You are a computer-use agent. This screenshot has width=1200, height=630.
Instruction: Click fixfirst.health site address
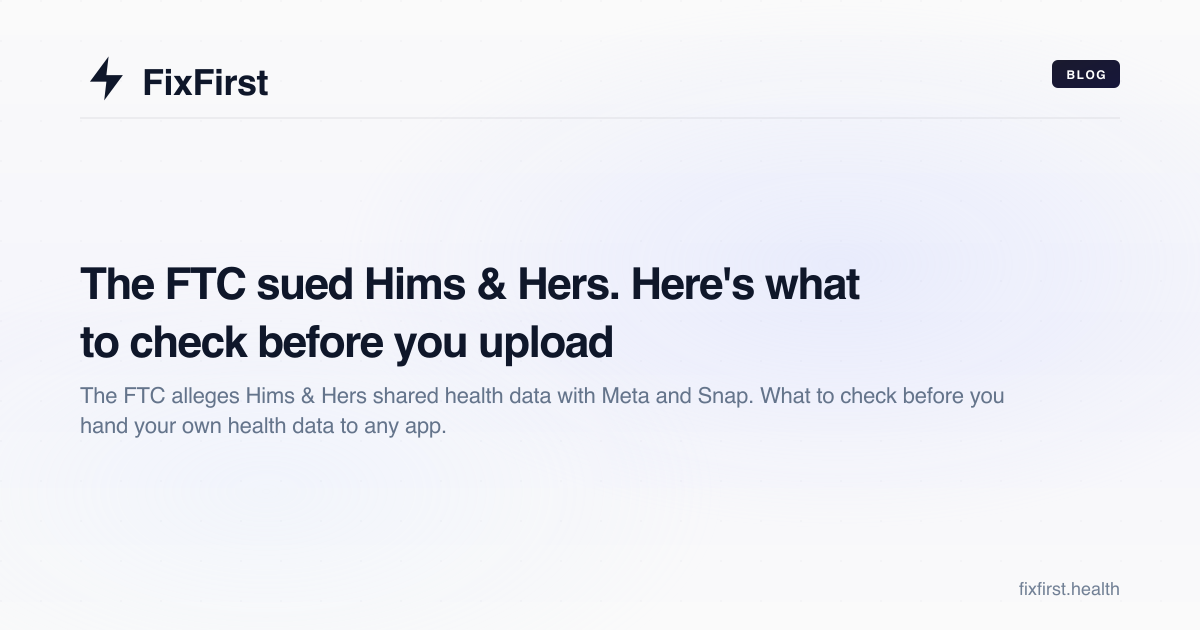(1068, 589)
